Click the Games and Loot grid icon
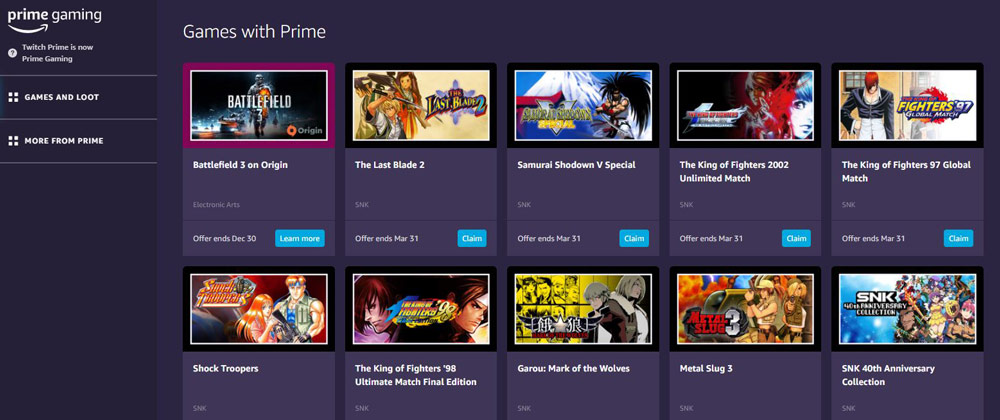 [13, 97]
